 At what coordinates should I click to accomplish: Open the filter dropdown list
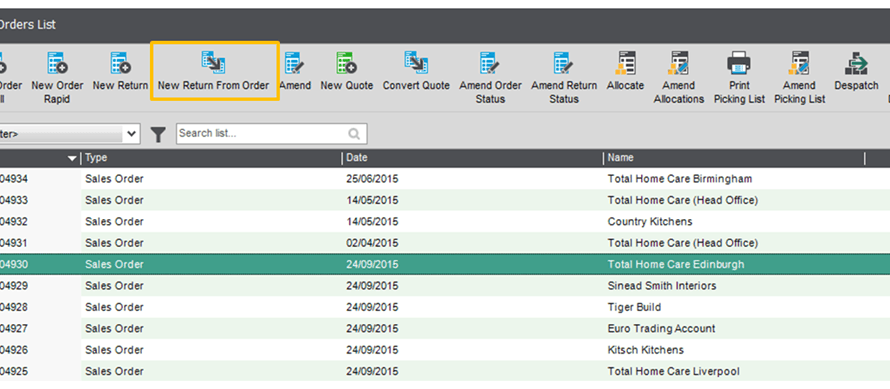click(x=132, y=134)
